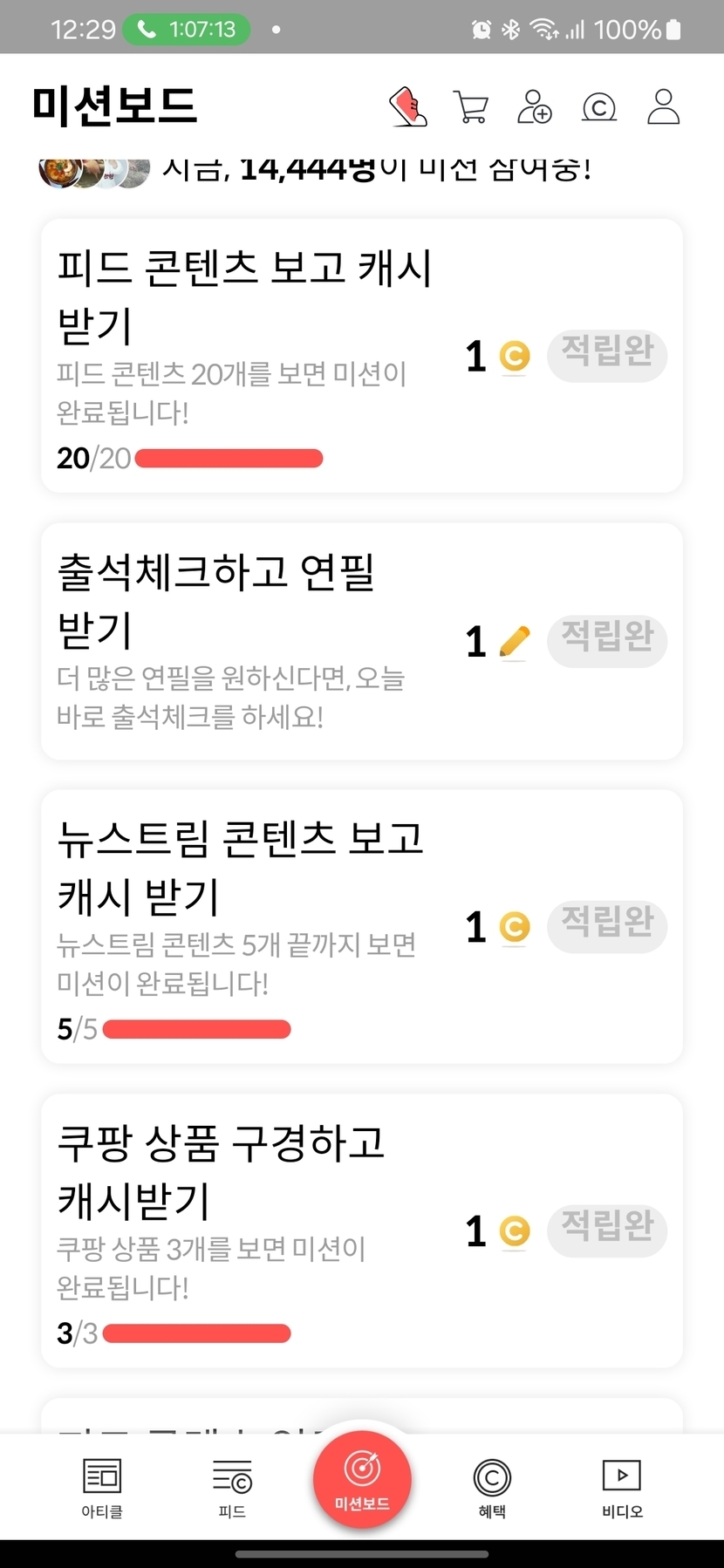
Task: Tap the invite friend icon
Action: point(535,107)
